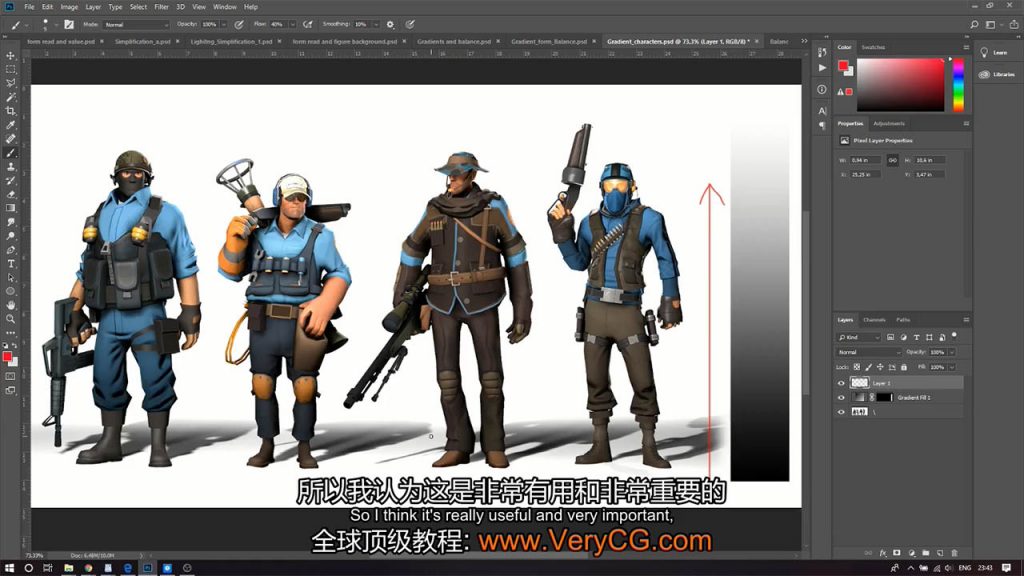Select the Rectangular Marquee tool
This screenshot has width=1024, height=576.
coord(10,69)
